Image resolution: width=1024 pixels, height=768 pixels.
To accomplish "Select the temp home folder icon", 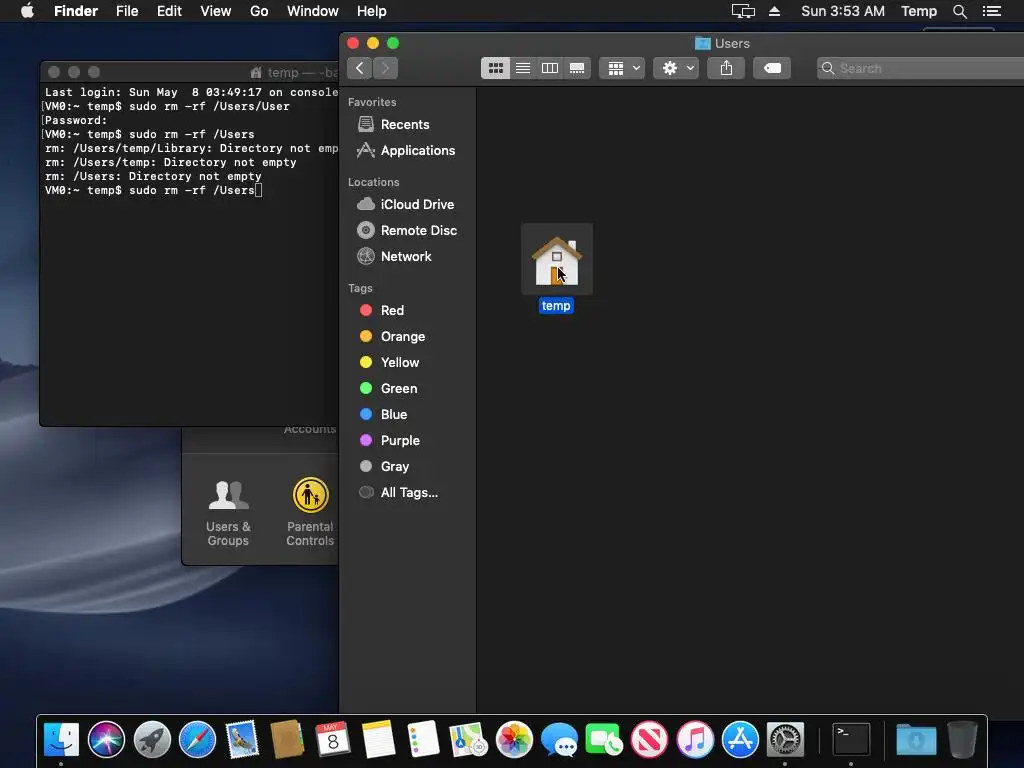I will click(556, 259).
